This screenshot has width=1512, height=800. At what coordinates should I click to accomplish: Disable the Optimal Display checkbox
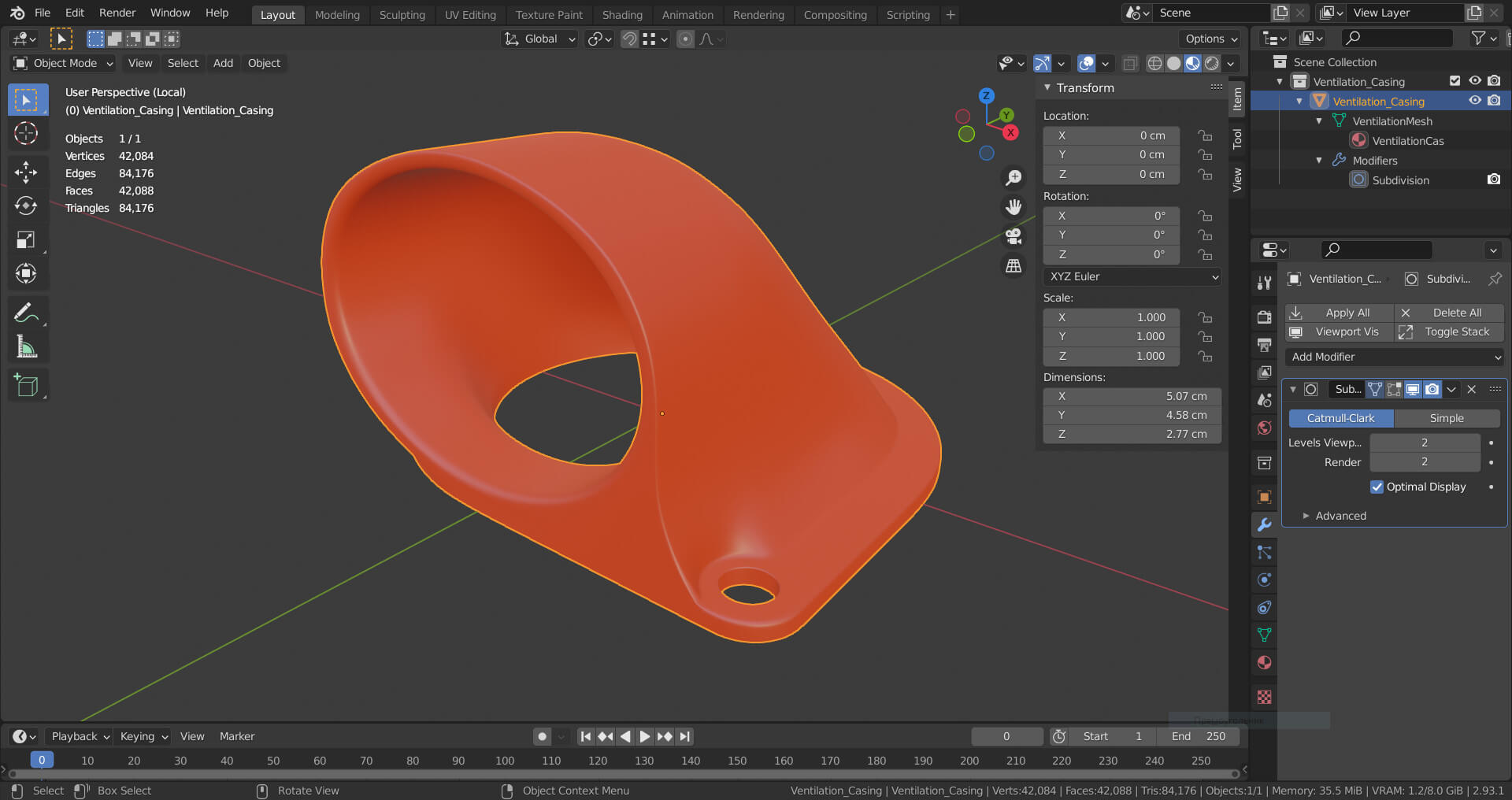tap(1377, 487)
